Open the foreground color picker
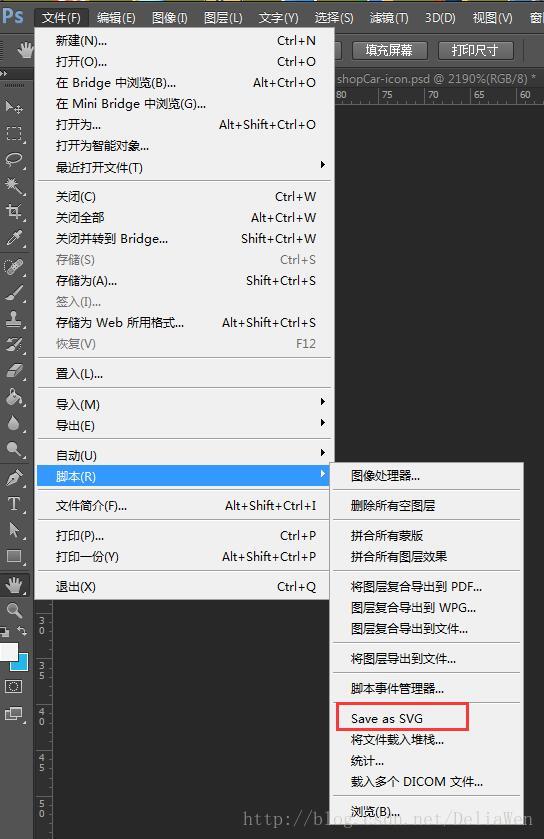544x839 pixels. (x=7, y=651)
